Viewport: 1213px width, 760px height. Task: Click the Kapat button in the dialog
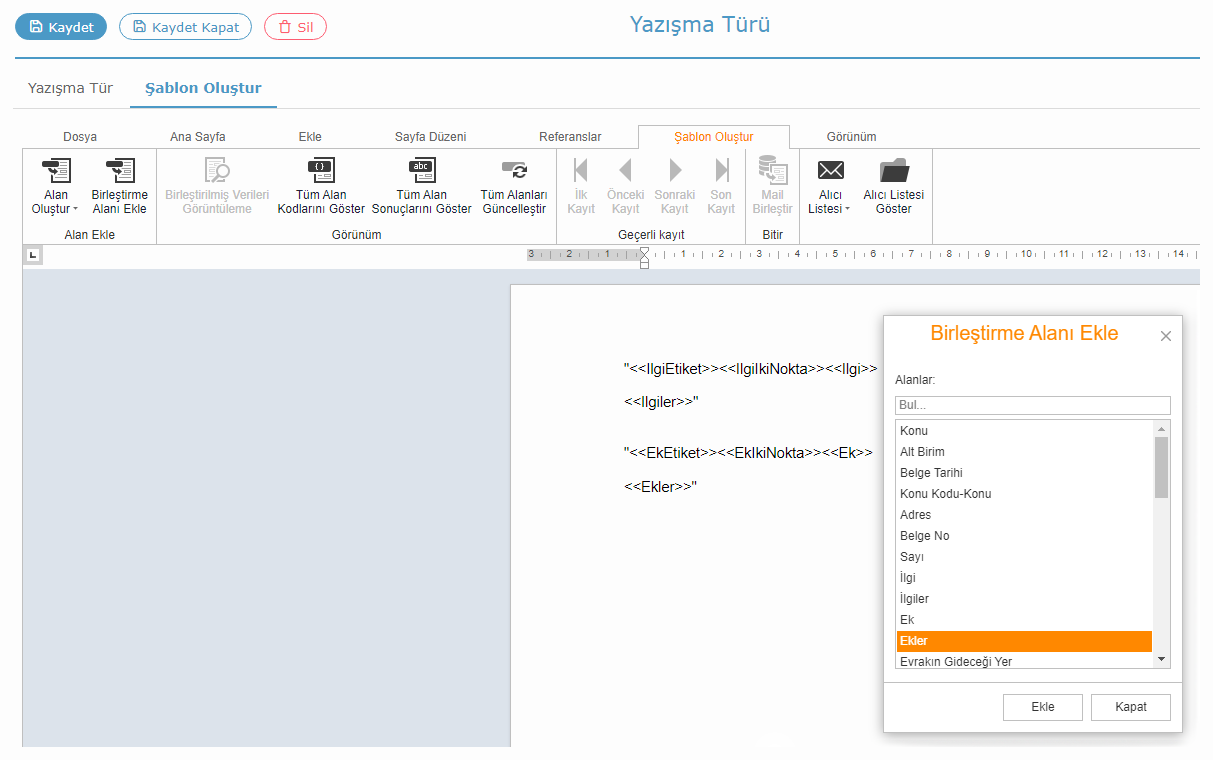point(1131,707)
